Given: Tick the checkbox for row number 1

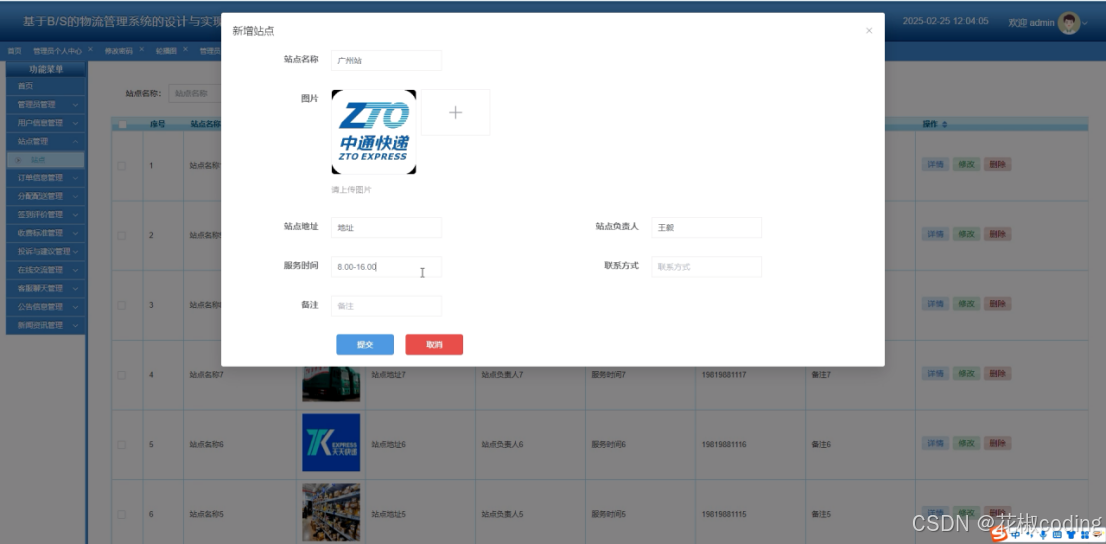Looking at the screenshot, I should [121, 166].
